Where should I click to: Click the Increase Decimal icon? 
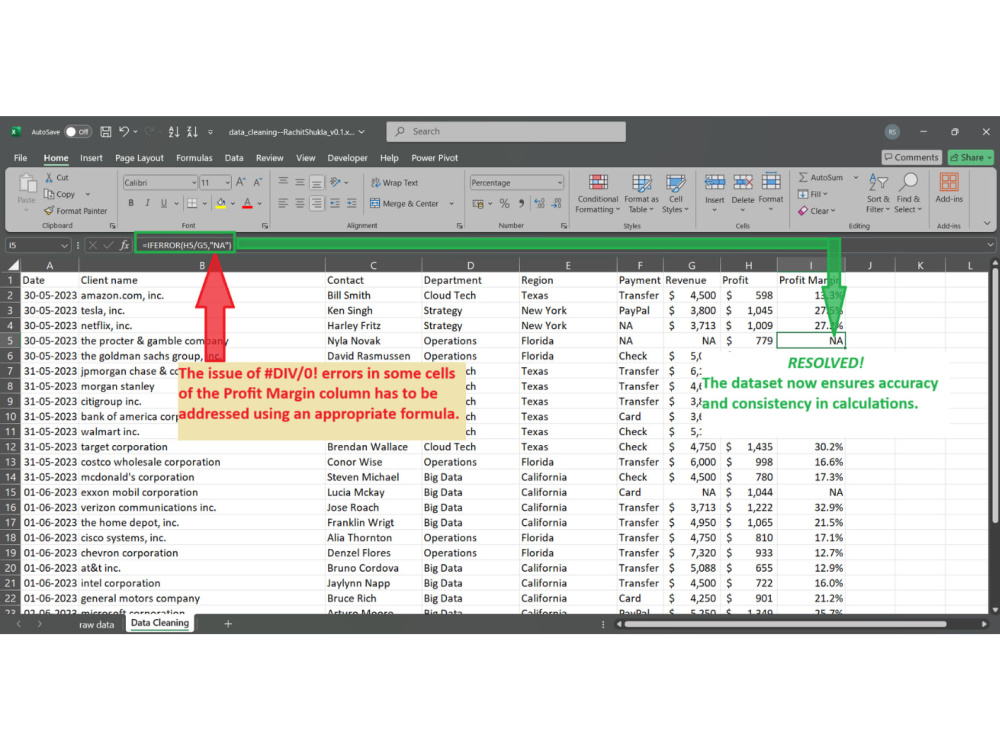pos(540,203)
